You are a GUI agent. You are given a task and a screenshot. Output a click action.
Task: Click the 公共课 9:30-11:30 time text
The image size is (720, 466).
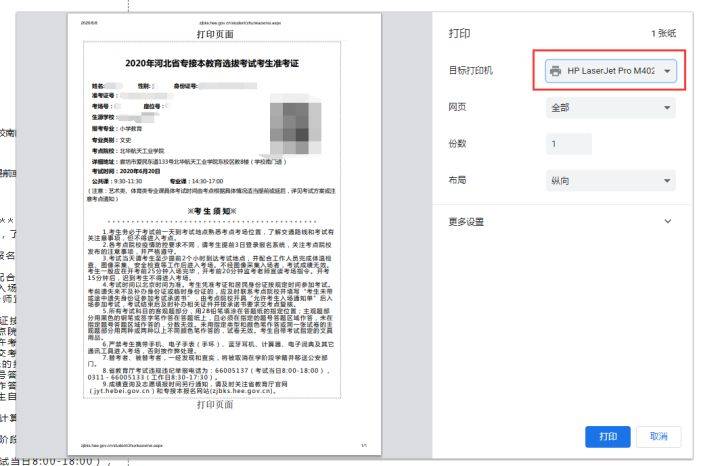117,181
